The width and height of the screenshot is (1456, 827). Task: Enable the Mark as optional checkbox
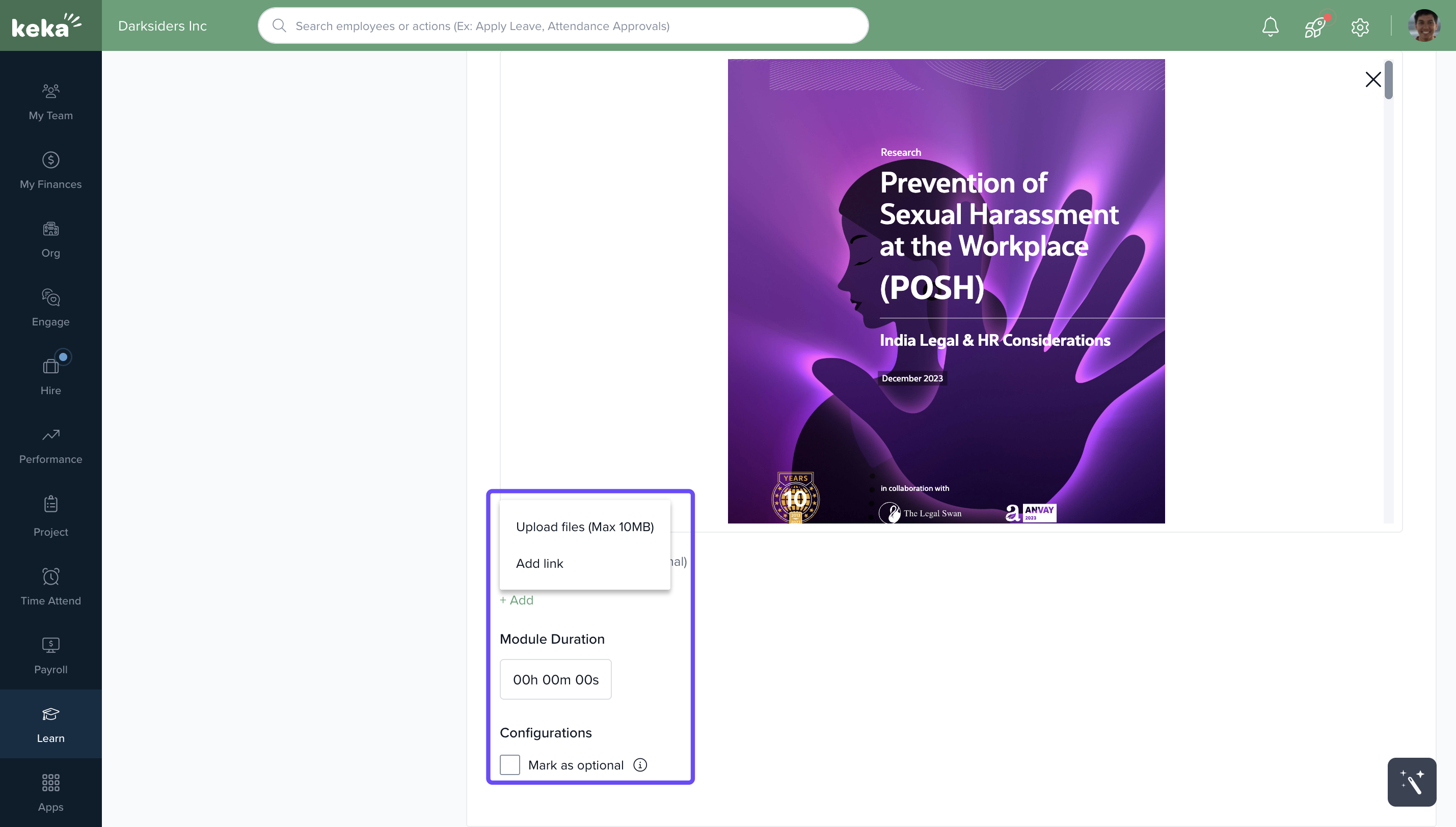509,764
